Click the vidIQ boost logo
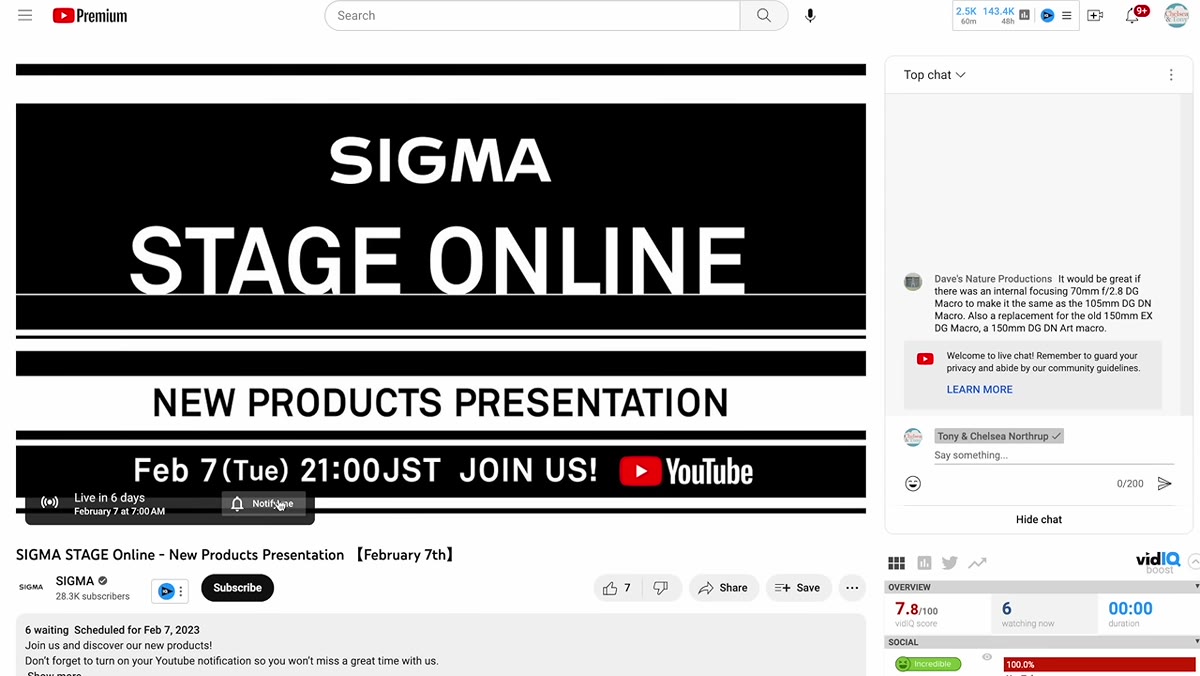1200x676 pixels. 1158,562
